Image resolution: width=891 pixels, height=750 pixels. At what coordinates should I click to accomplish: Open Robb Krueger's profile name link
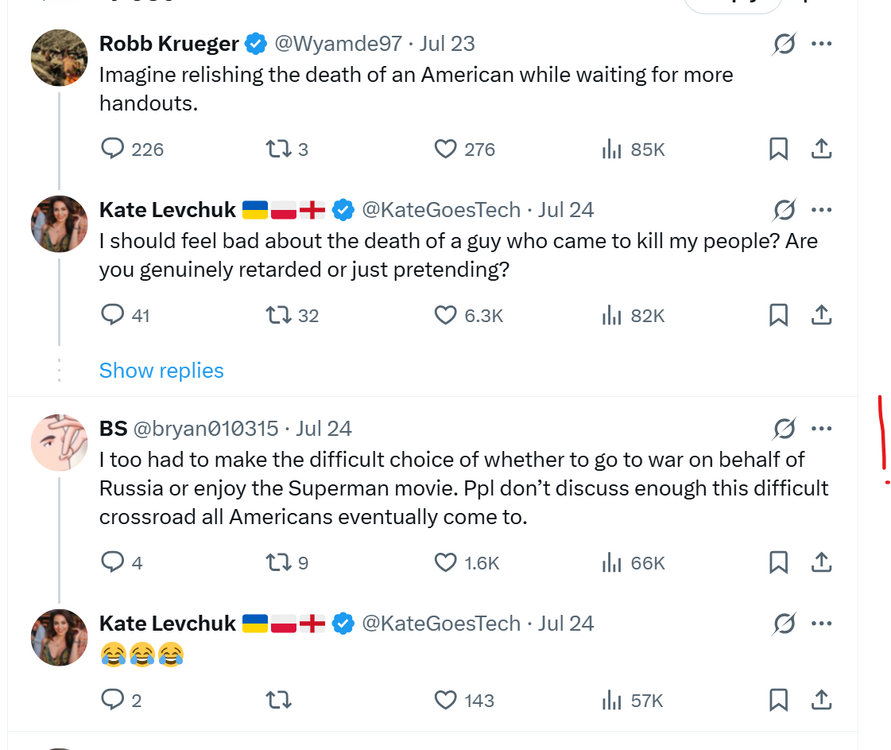tap(169, 44)
